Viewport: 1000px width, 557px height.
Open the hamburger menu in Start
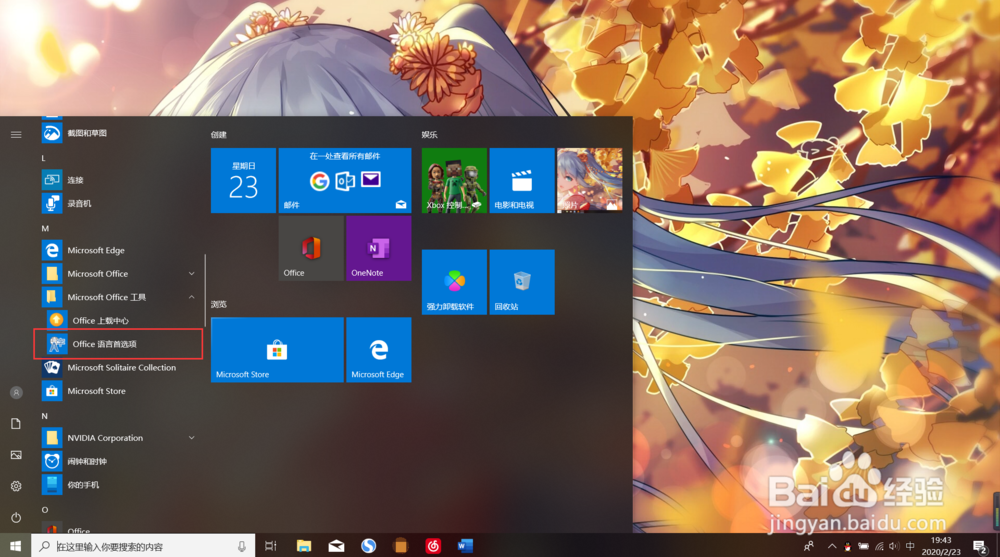[x=16, y=134]
